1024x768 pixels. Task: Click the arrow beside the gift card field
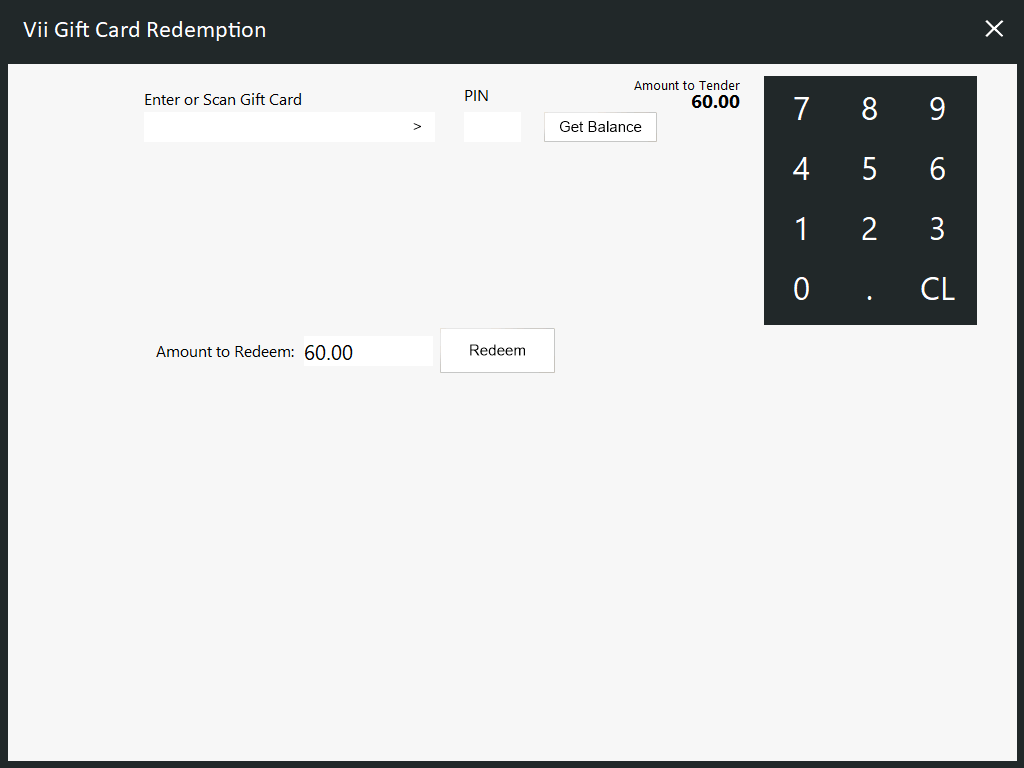pyautogui.click(x=417, y=127)
